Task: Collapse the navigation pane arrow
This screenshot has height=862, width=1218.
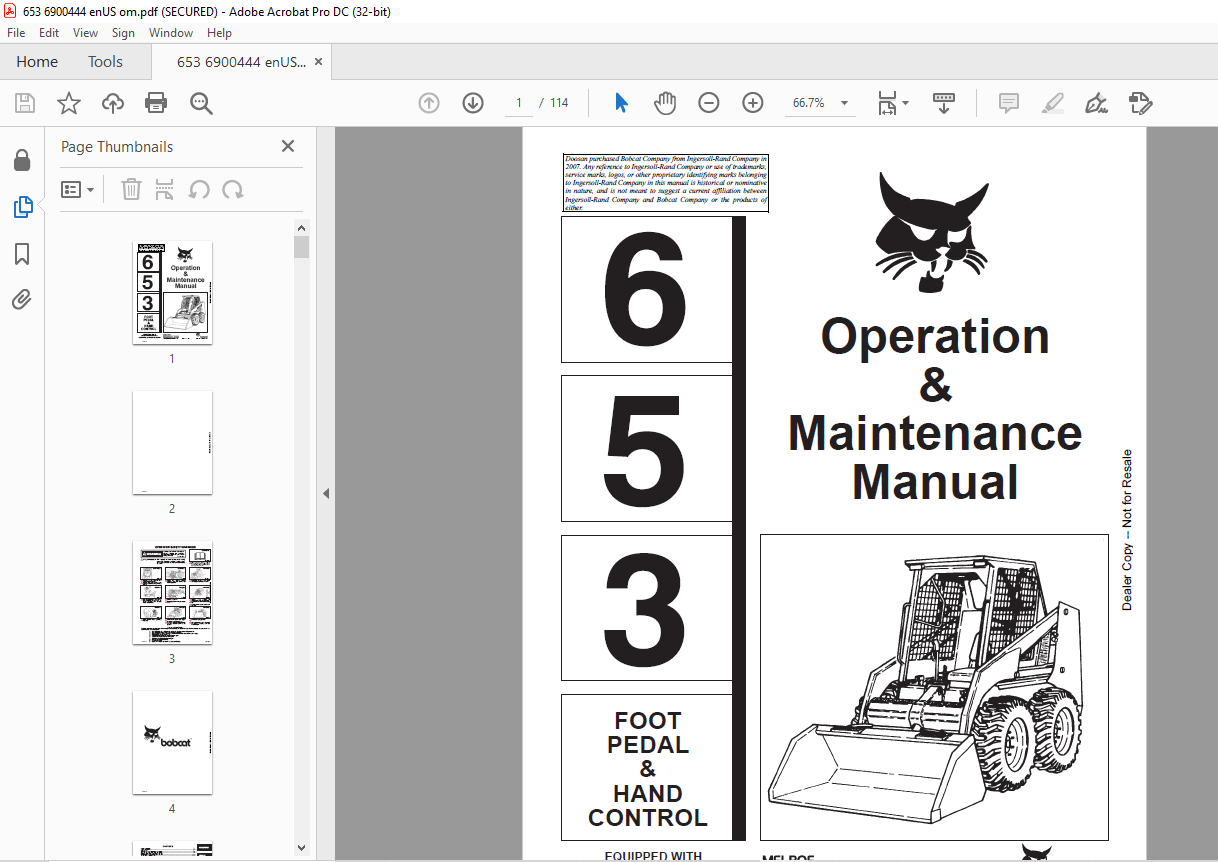Action: 326,494
